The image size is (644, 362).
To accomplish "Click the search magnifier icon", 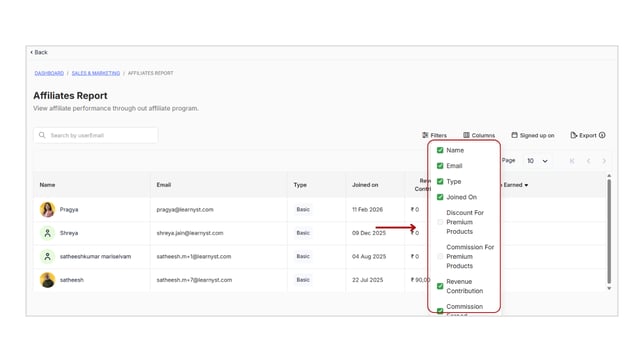I will (42, 135).
